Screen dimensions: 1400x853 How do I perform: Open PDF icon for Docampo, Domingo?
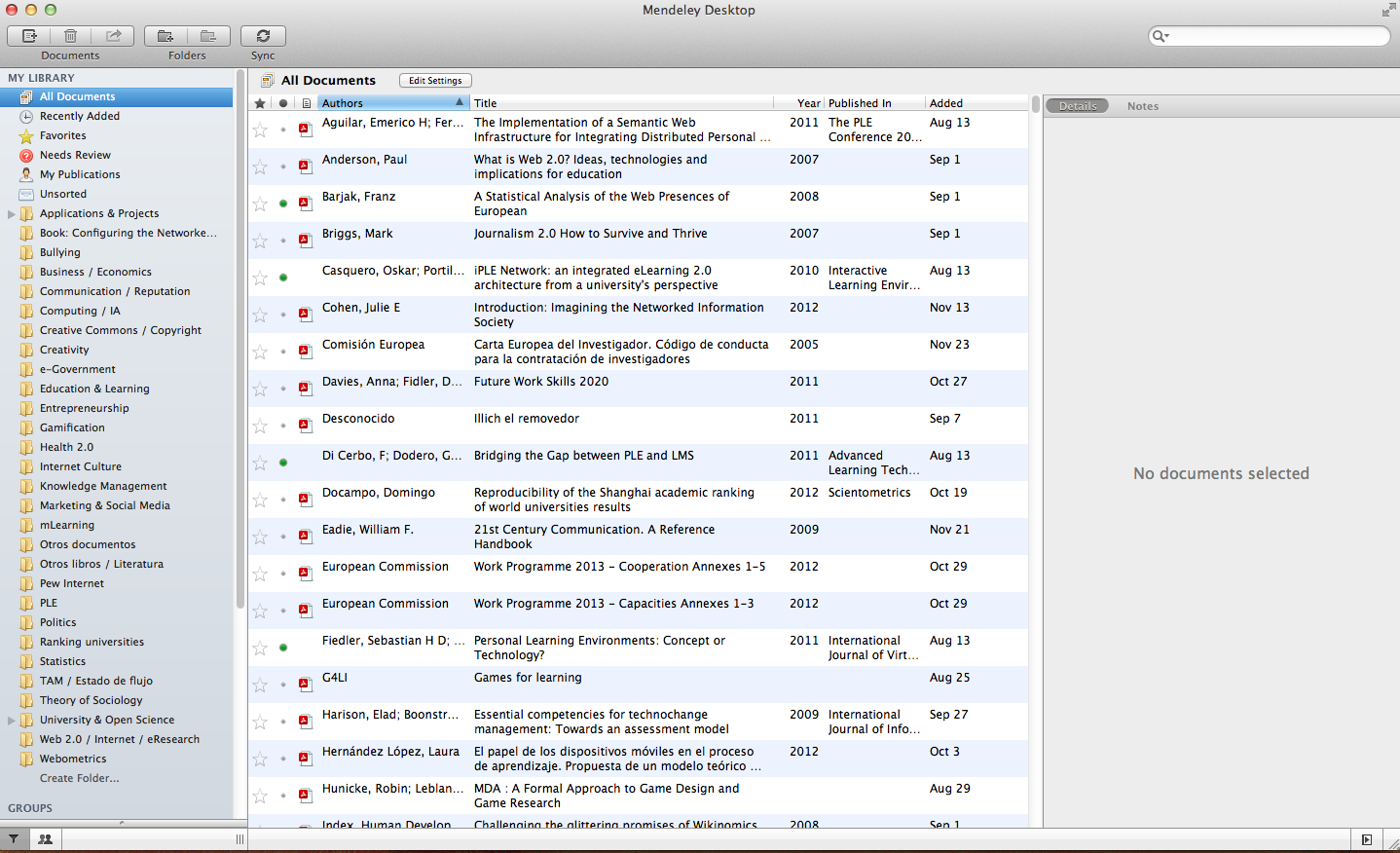coord(305,499)
